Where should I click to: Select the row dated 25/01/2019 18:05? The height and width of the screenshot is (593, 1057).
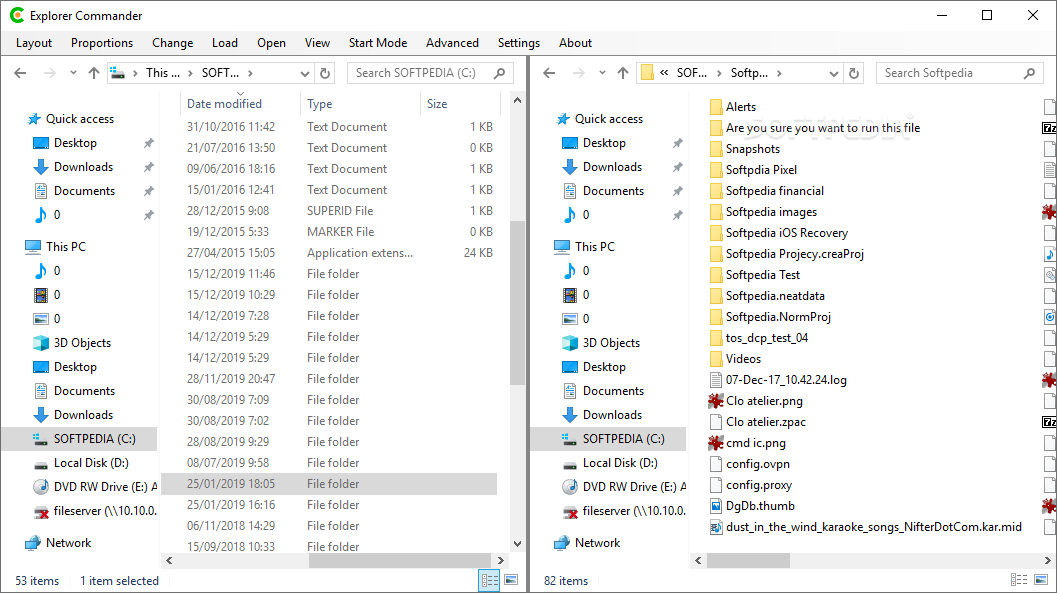click(x=329, y=484)
